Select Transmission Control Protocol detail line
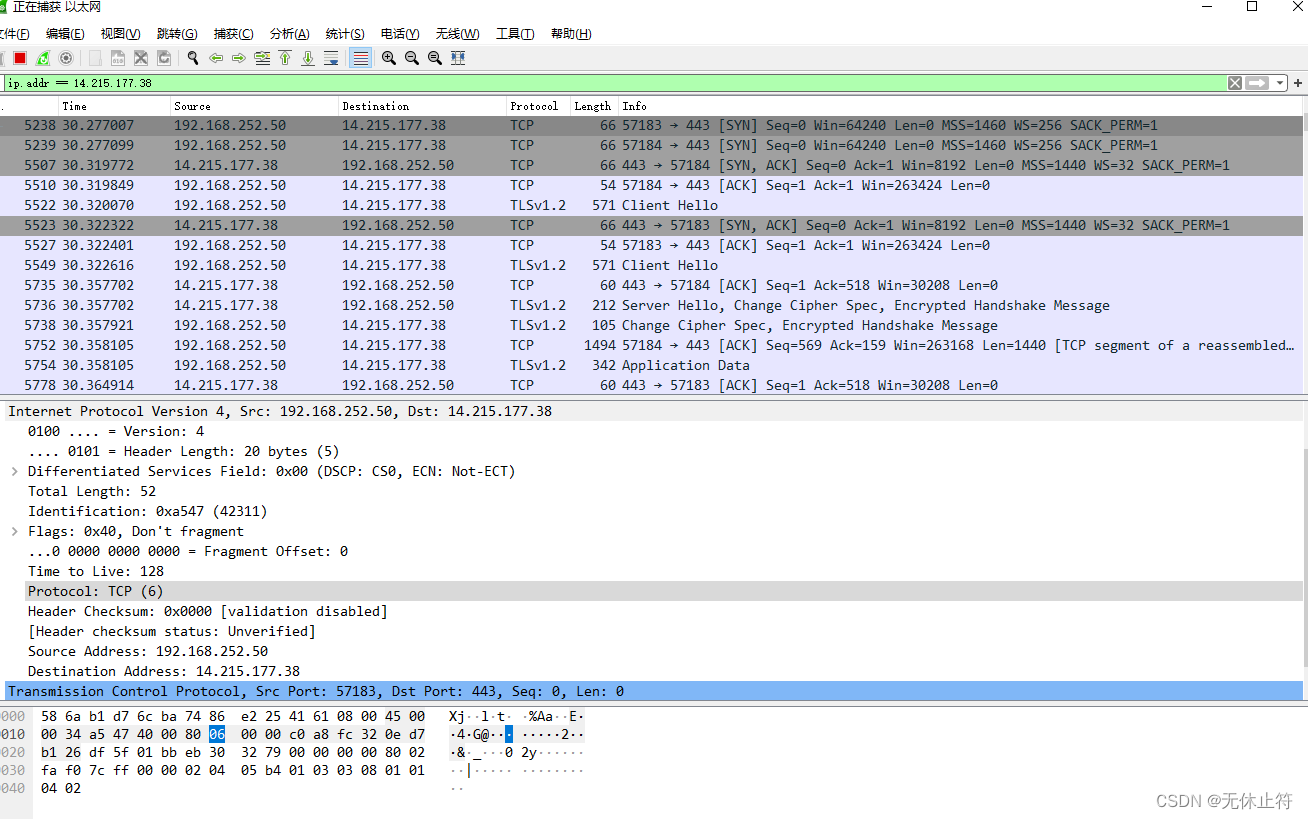The width and height of the screenshot is (1308, 819). coord(652,691)
